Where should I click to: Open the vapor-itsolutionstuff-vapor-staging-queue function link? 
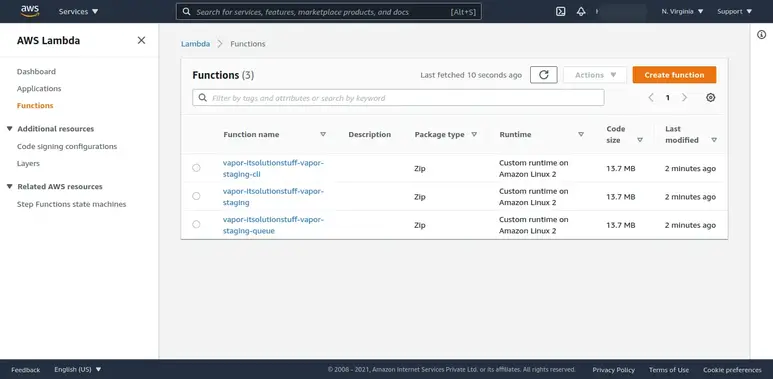pyautogui.click(x=273, y=225)
